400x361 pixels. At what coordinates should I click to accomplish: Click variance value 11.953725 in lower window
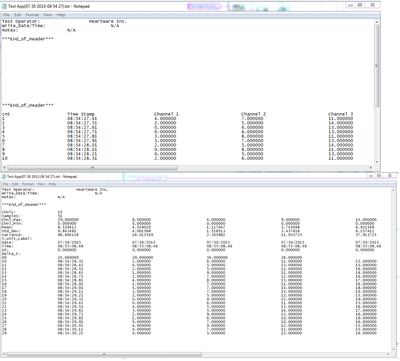(x=292, y=235)
